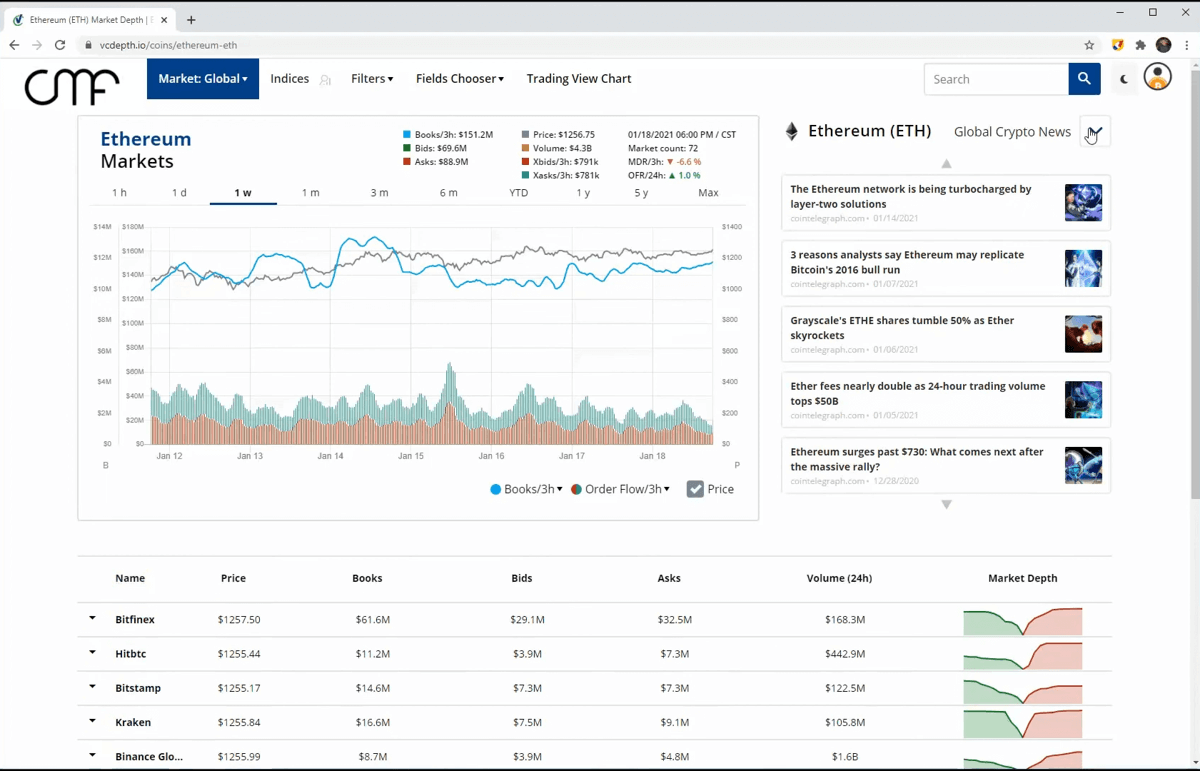Click the CMF logo
Screen dimensions: 1200x771
coord(72,86)
